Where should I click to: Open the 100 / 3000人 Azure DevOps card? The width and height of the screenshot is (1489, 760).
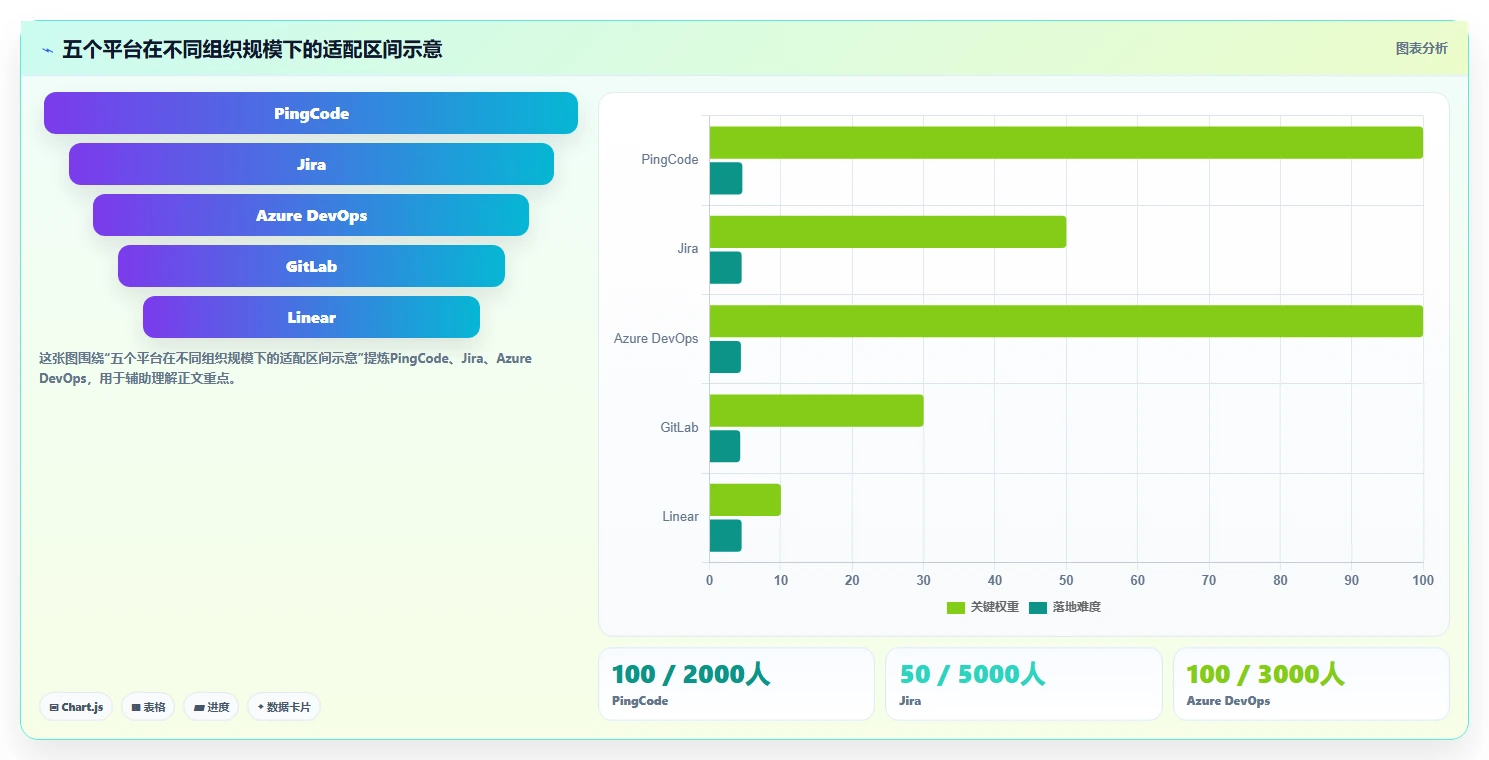1311,684
